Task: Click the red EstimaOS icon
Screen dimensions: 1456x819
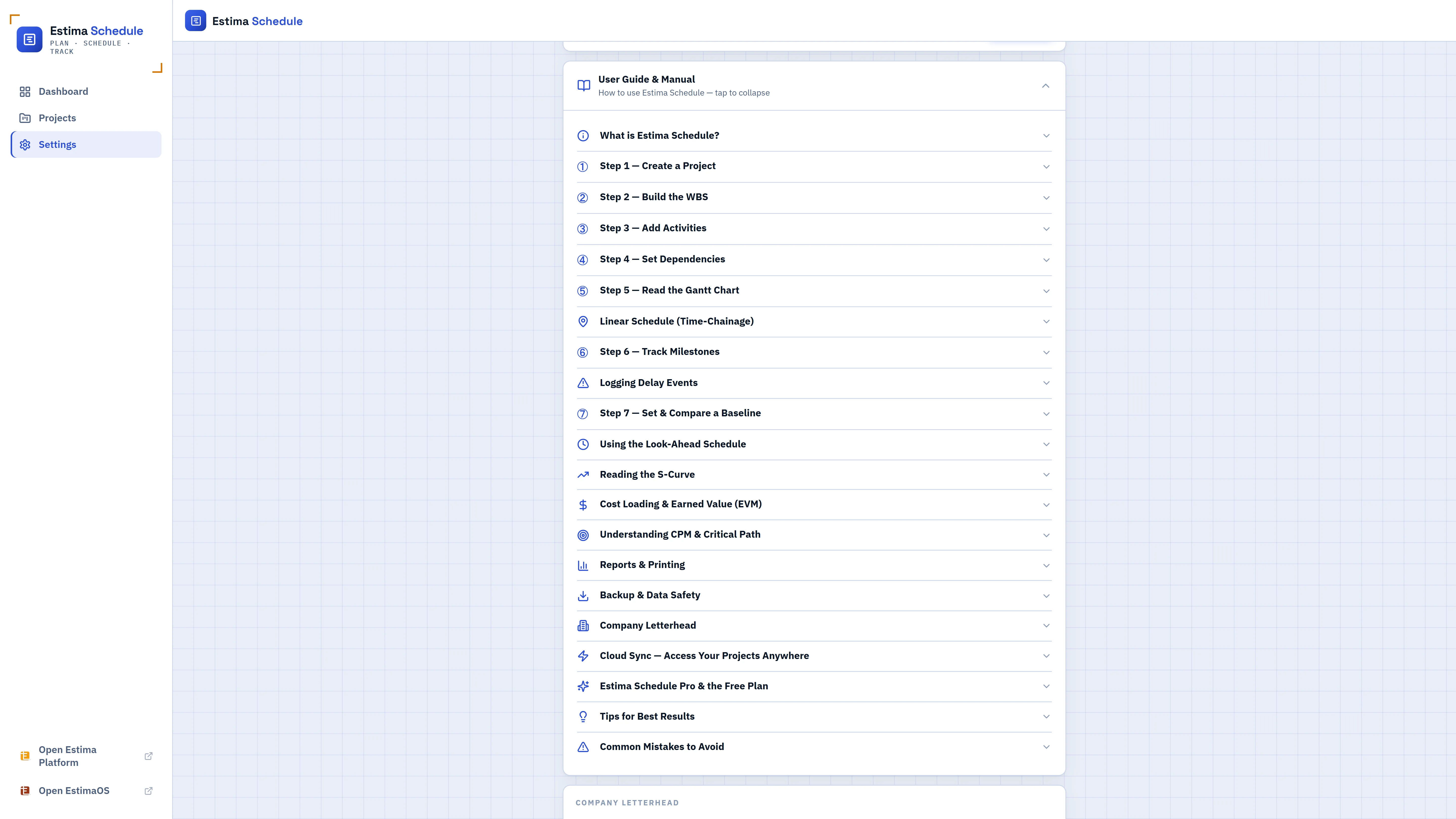Action: click(25, 791)
